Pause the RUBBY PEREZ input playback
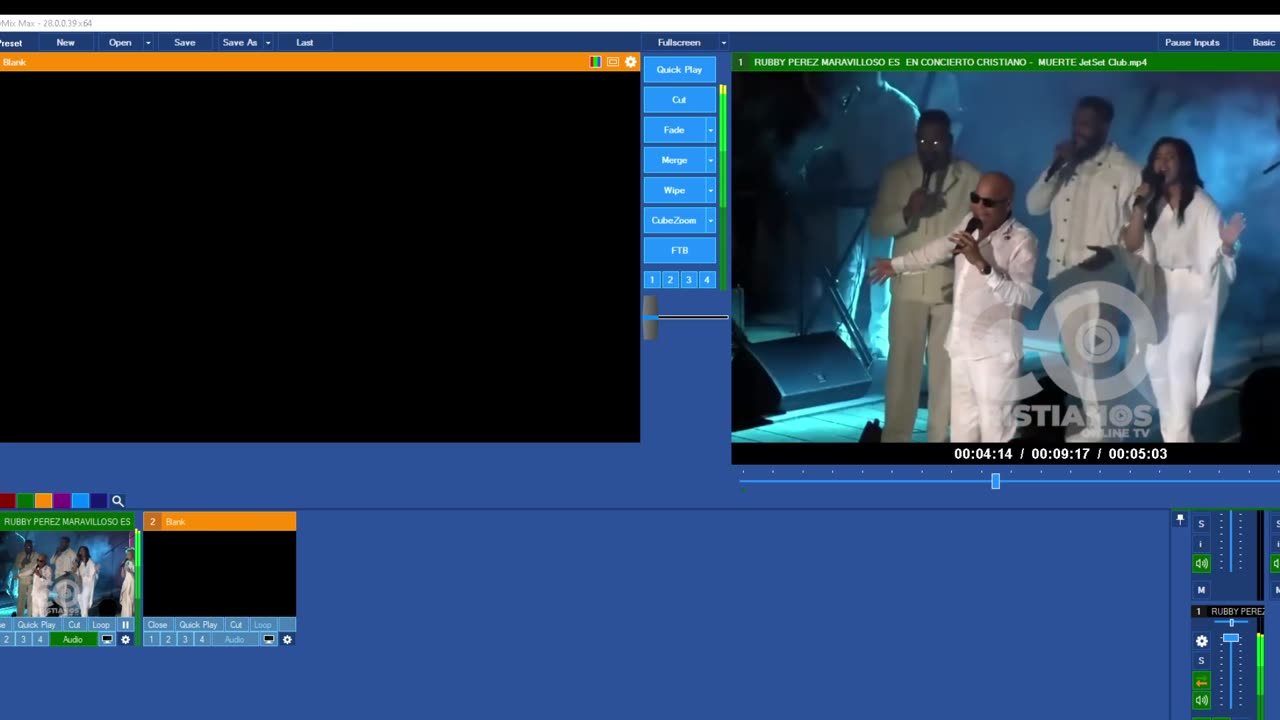1280x720 pixels. pyautogui.click(x=125, y=625)
